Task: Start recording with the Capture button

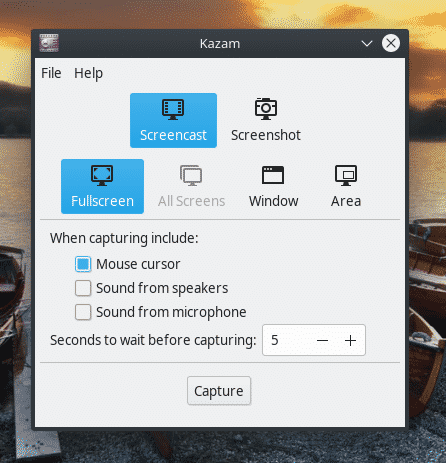Action: pos(219,391)
